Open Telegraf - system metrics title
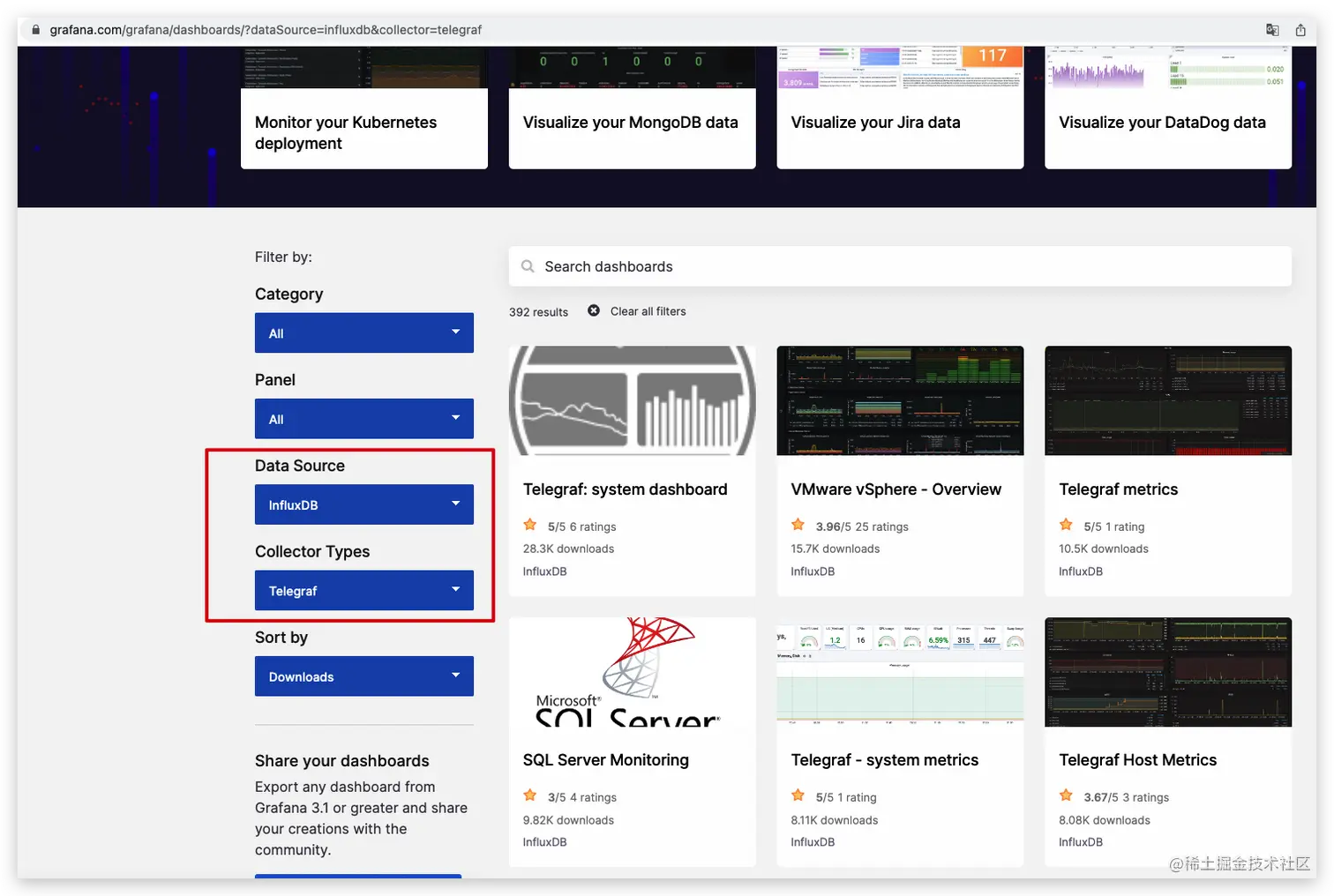Image resolution: width=1334 pixels, height=896 pixels. 884,760
